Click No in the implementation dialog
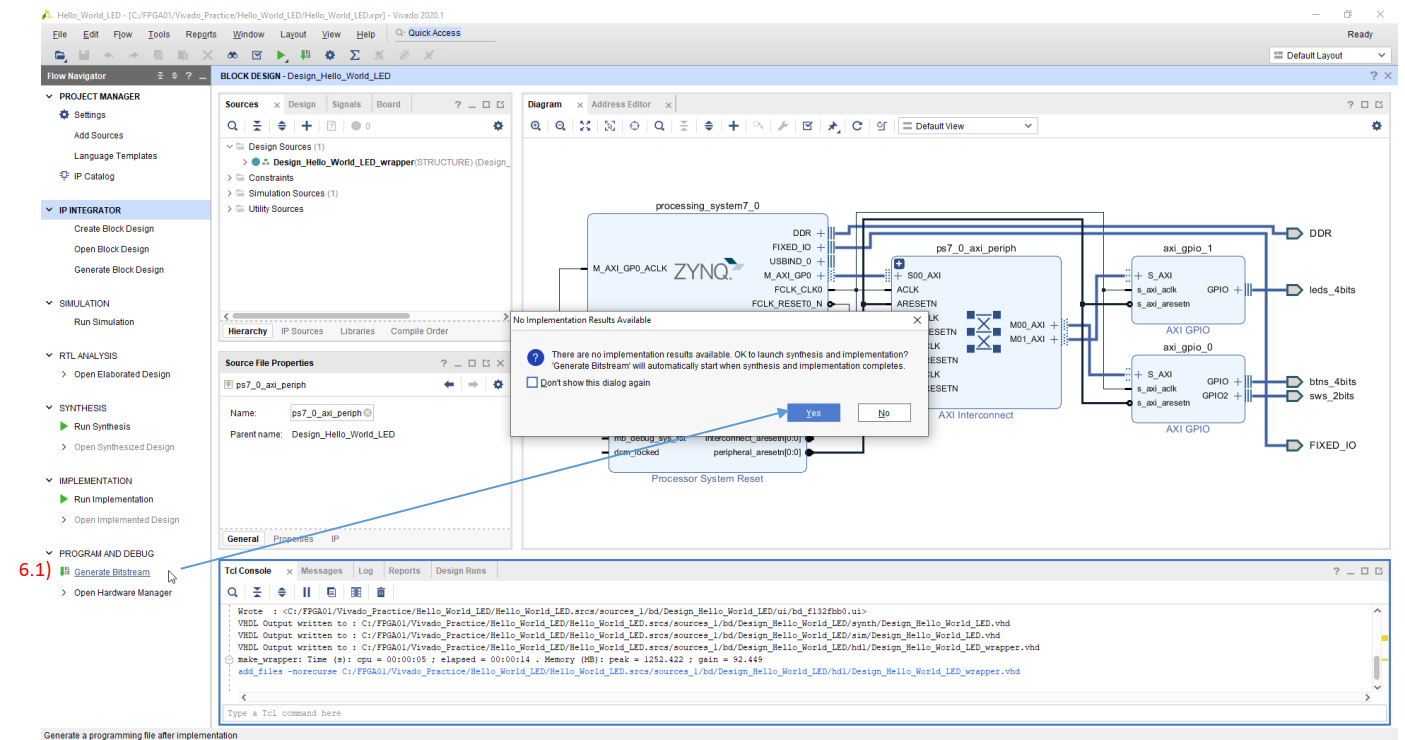This screenshot has width=1405, height=740. point(884,413)
